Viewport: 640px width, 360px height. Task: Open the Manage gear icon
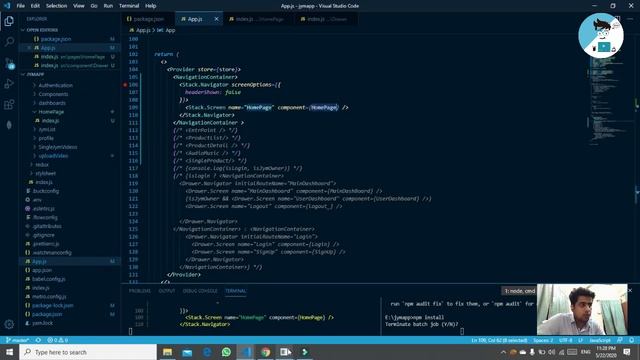point(9,324)
